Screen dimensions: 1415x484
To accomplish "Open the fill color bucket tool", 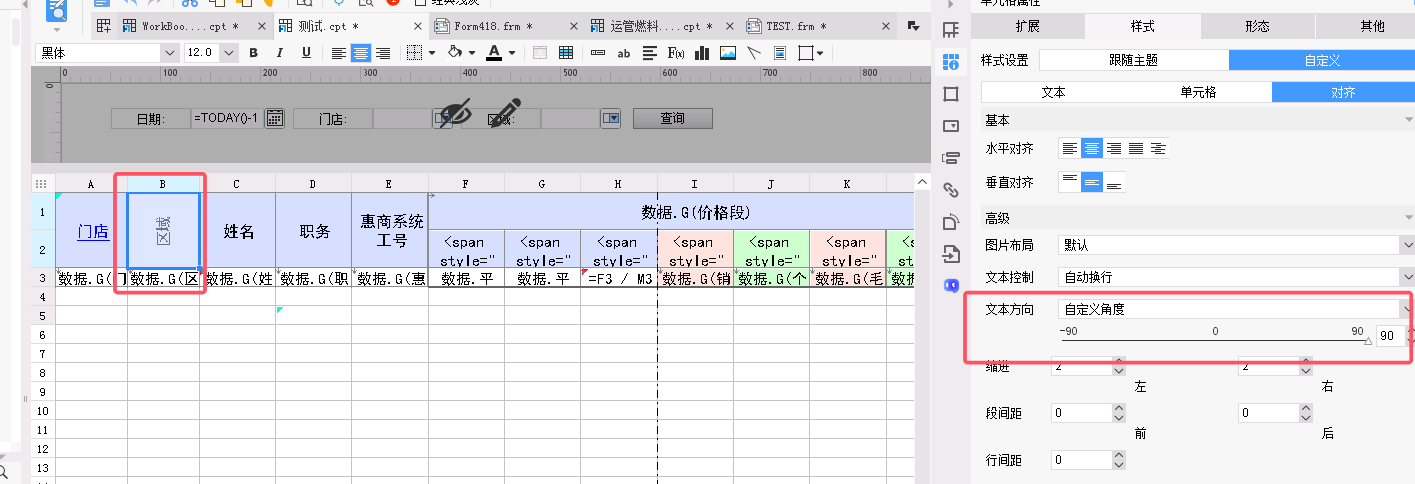I will (455, 53).
